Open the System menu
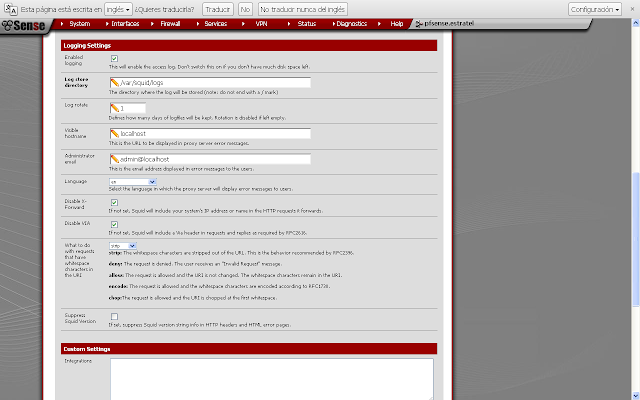 pyautogui.click(x=80, y=24)
